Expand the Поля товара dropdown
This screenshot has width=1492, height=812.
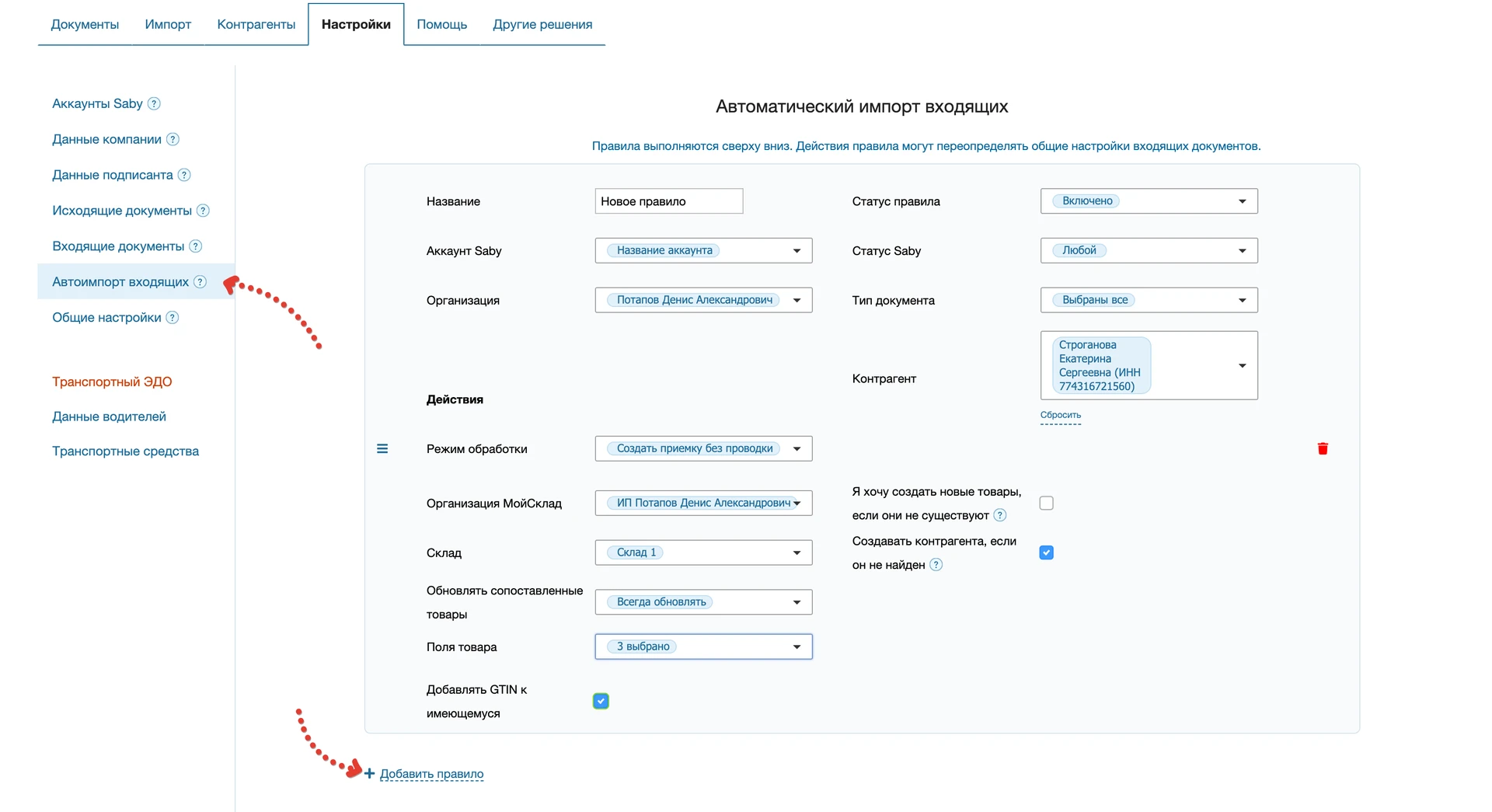703,646
